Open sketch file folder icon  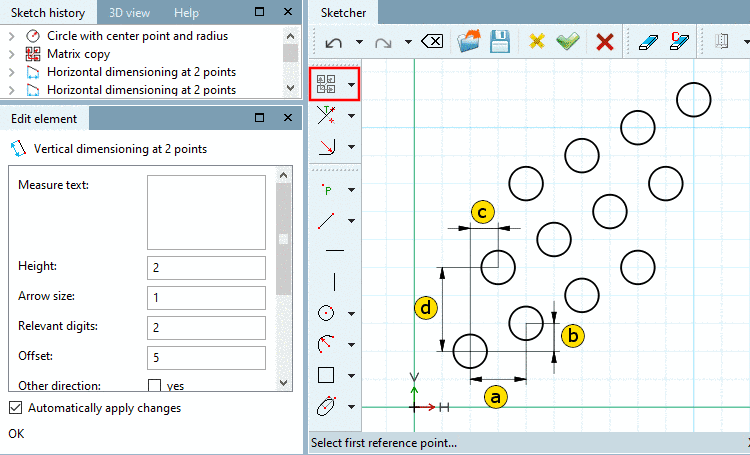469,41
